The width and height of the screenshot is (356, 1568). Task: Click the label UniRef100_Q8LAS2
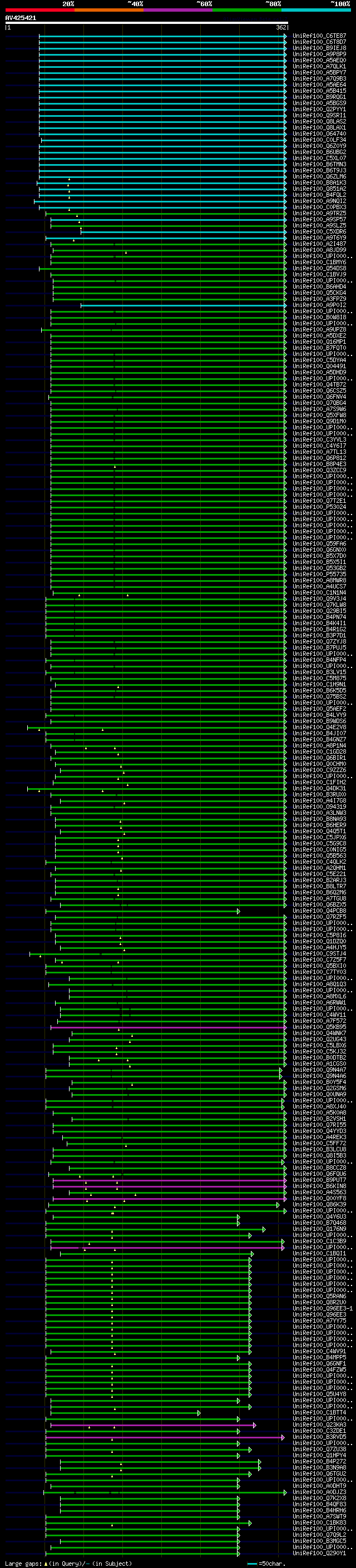pos(319,122)
